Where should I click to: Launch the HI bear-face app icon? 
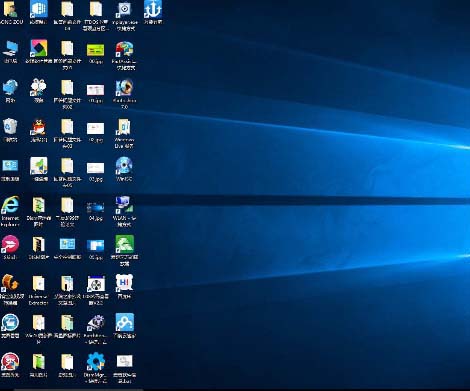click(124, 283)
